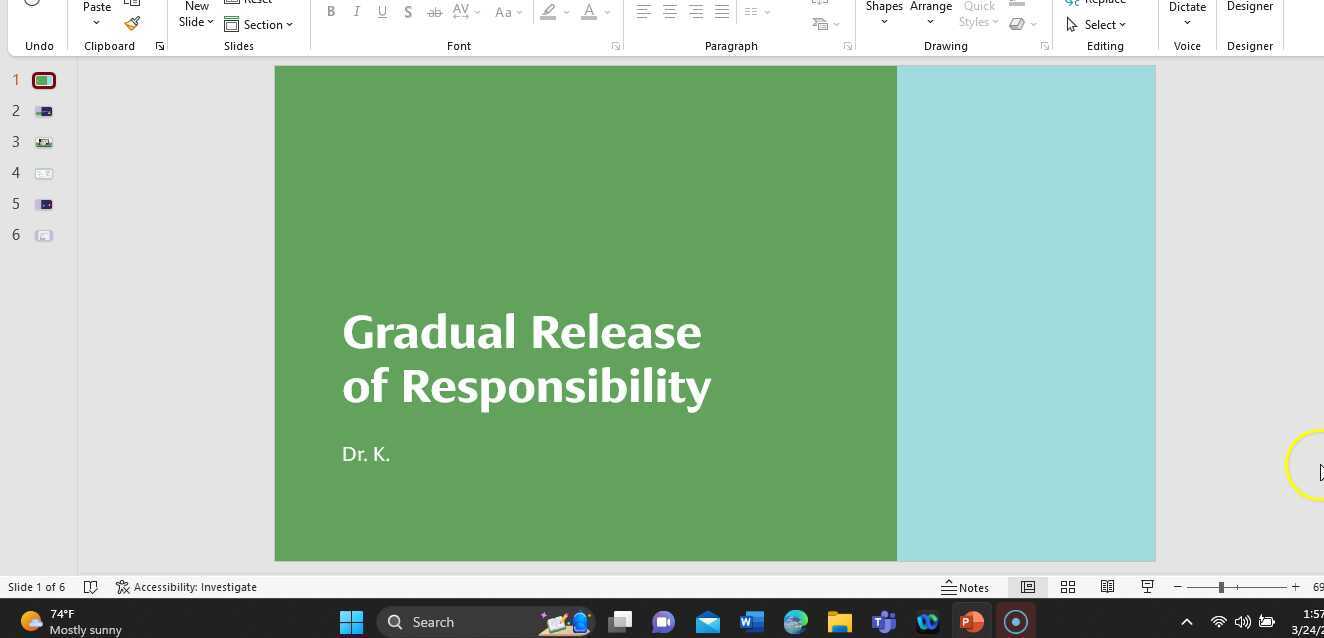
Task: Click the Format Painter brush icon
Action: pyautogui.click(x=132, y=23)
